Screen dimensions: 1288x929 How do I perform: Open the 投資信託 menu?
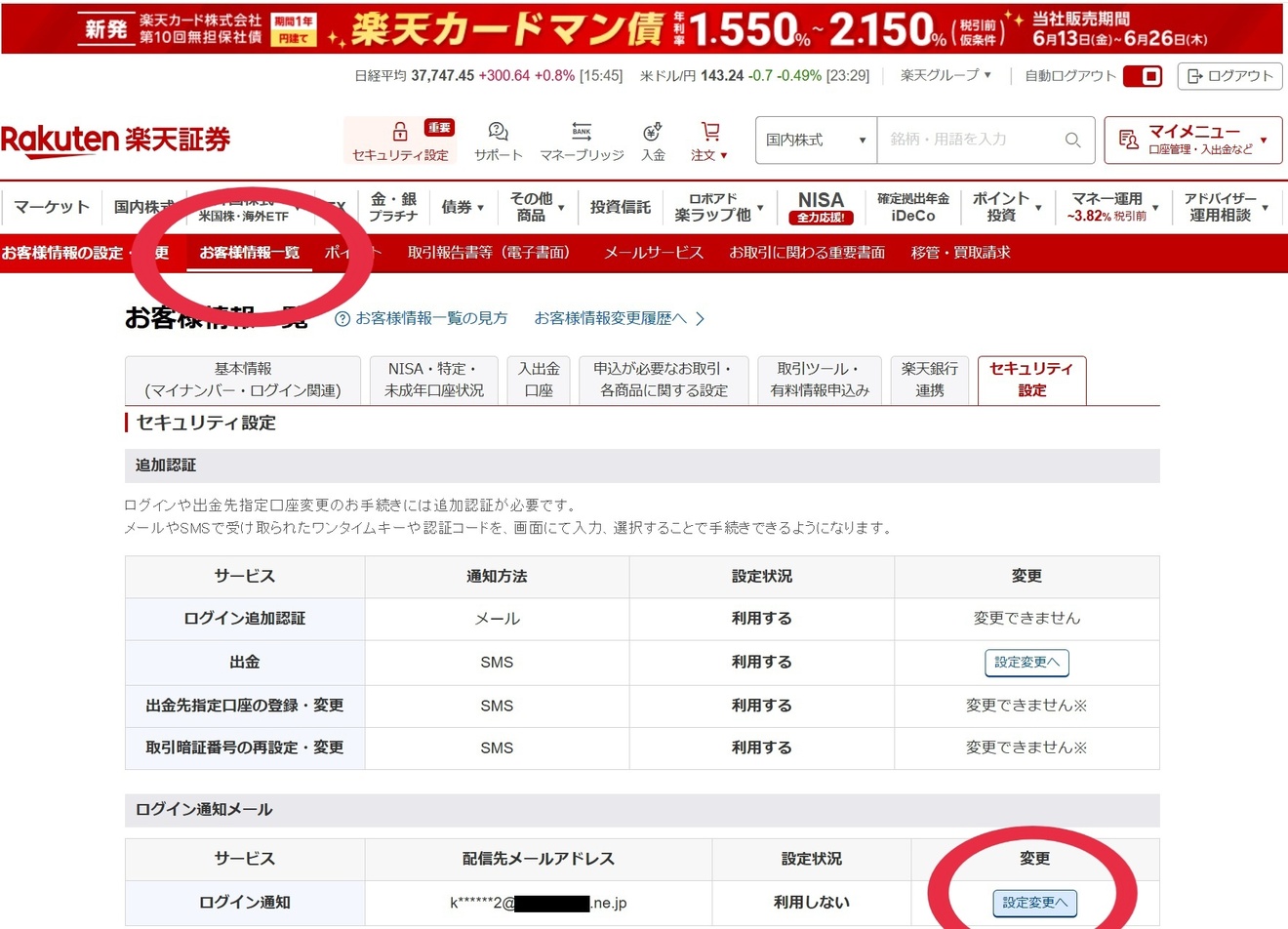point(620,207)
